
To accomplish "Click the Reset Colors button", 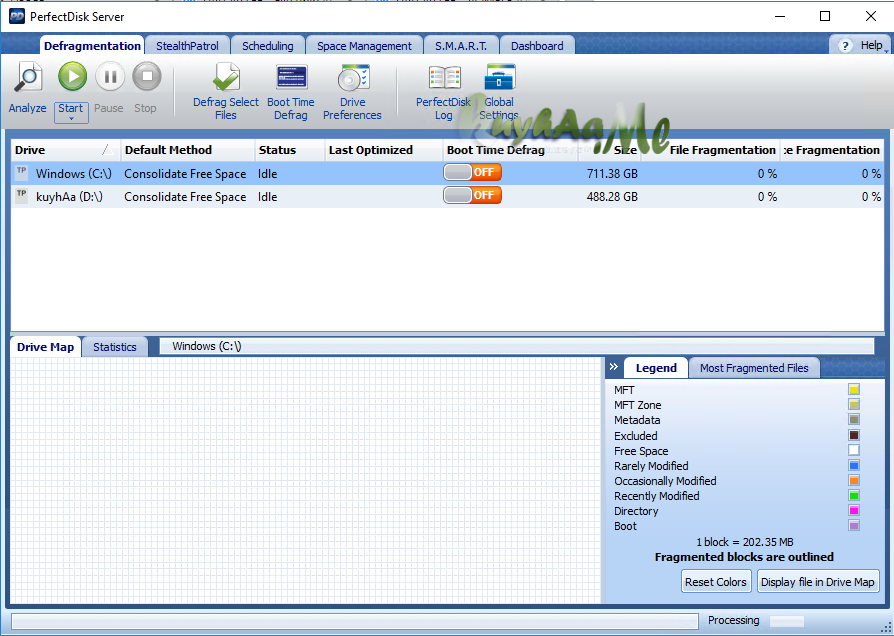I will [716, 582].
